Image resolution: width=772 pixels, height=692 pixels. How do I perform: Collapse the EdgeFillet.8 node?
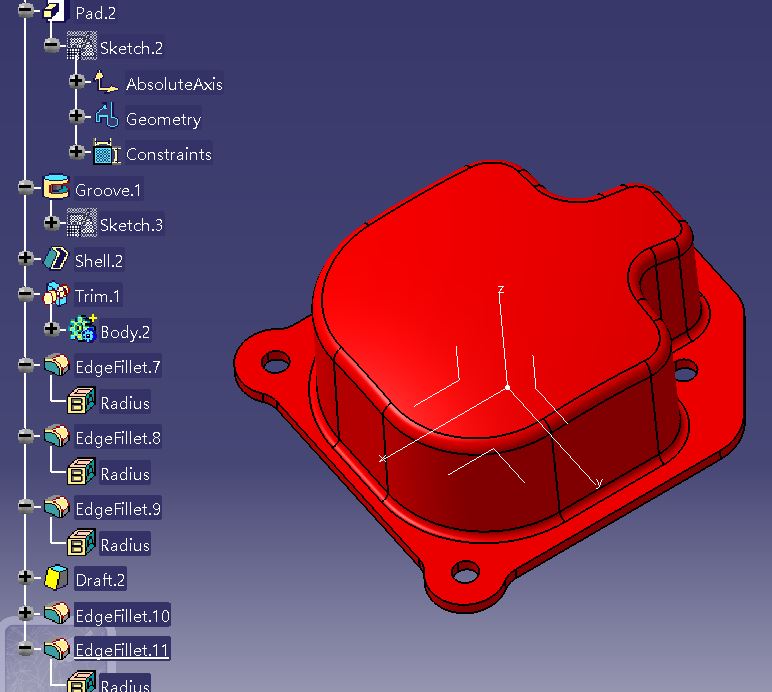pyautogui.click(x=26, y=436)
